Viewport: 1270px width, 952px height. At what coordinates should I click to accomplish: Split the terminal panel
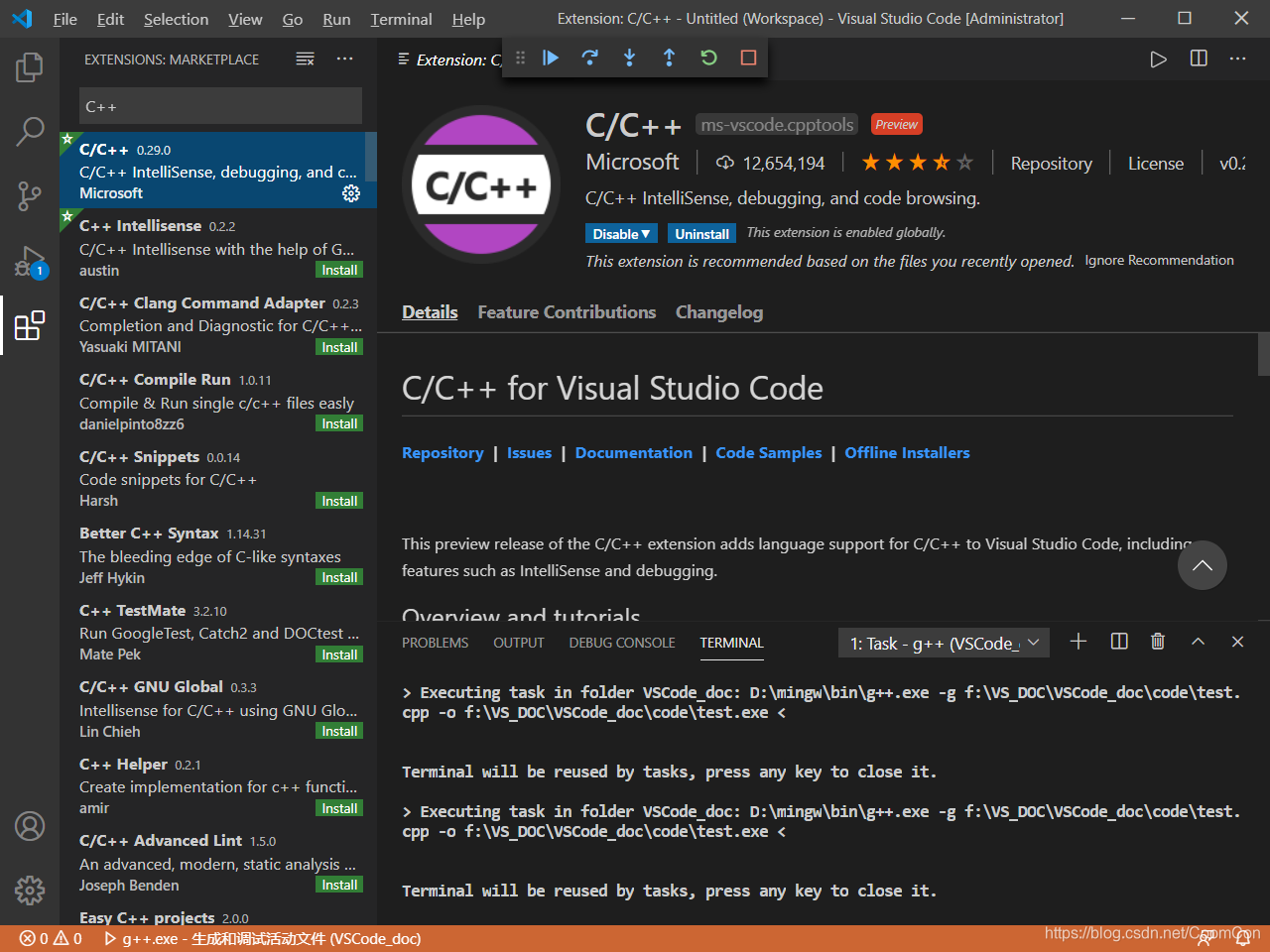click(1119, 642)
